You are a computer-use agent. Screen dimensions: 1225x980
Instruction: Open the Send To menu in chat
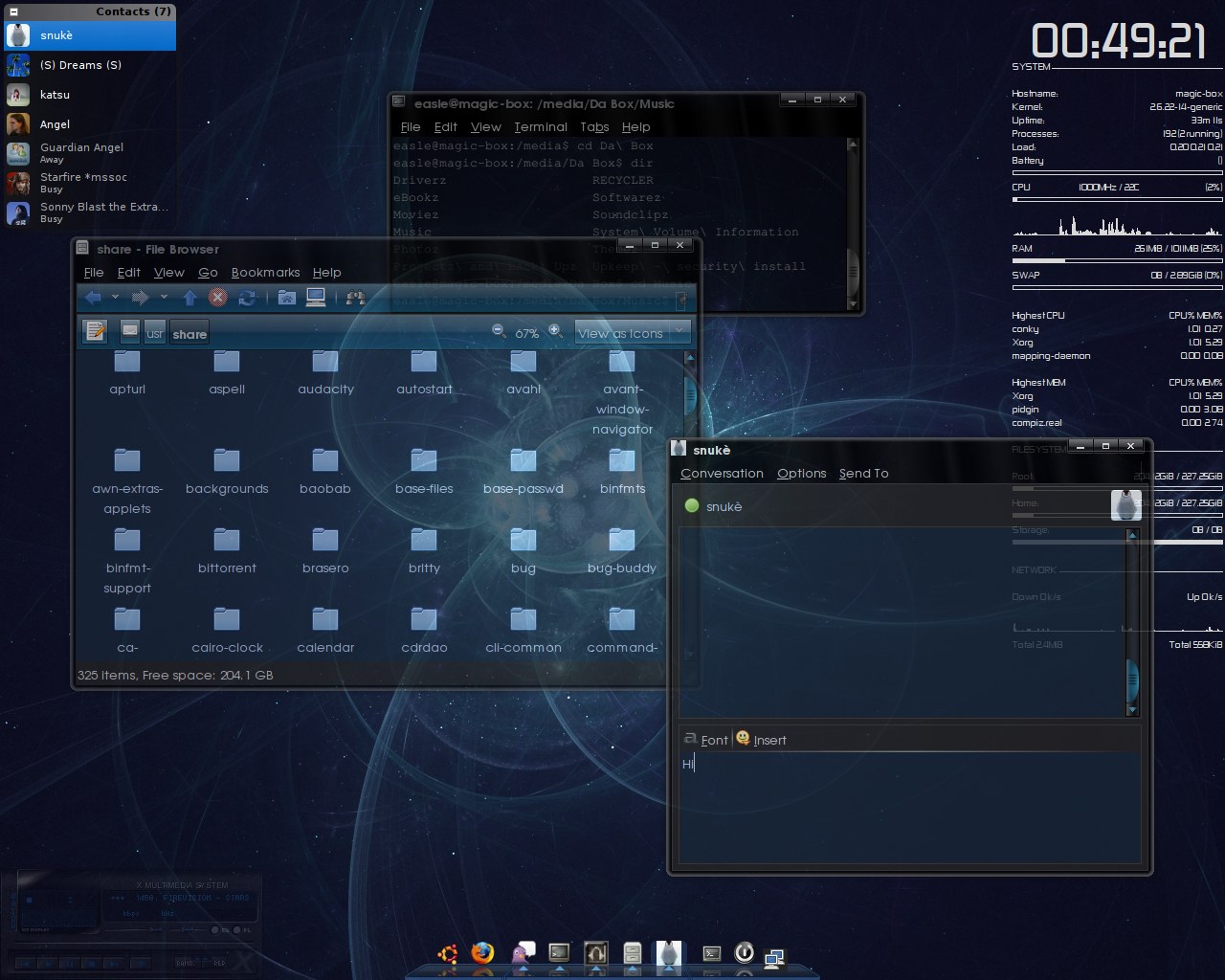pyautogui.click(x=863, y=474)
